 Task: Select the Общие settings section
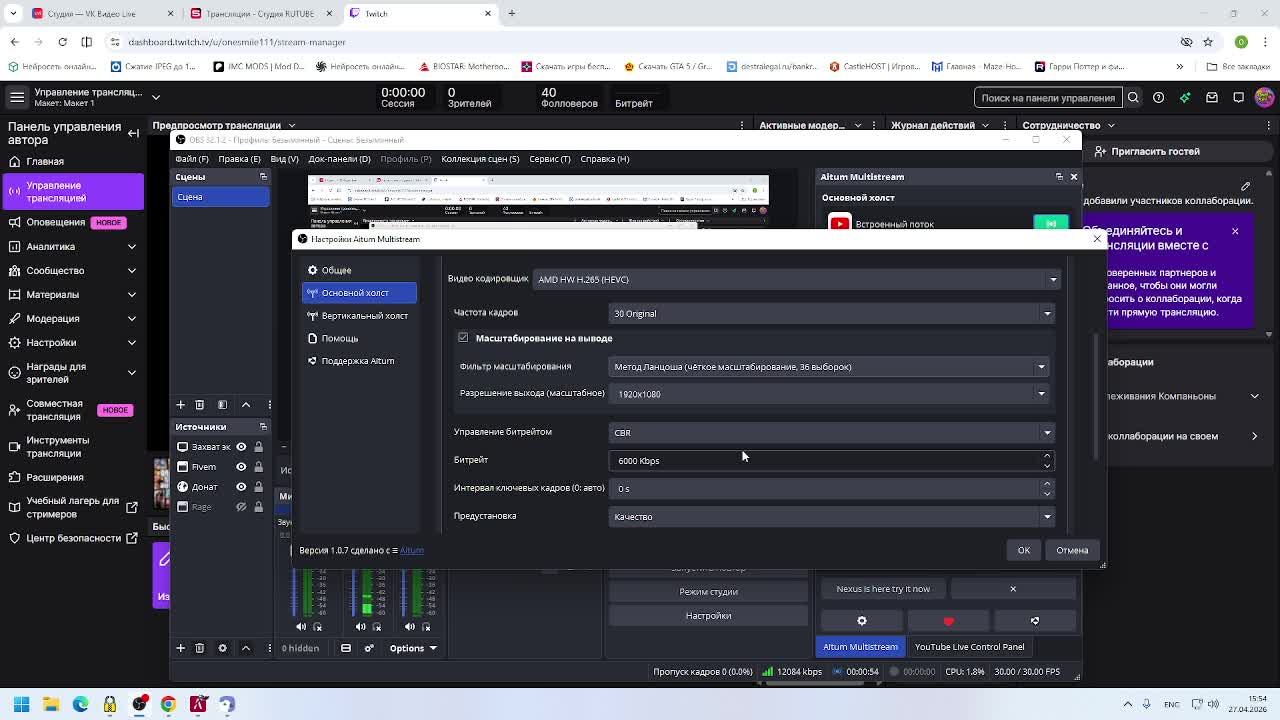click(x=359, y=270)
